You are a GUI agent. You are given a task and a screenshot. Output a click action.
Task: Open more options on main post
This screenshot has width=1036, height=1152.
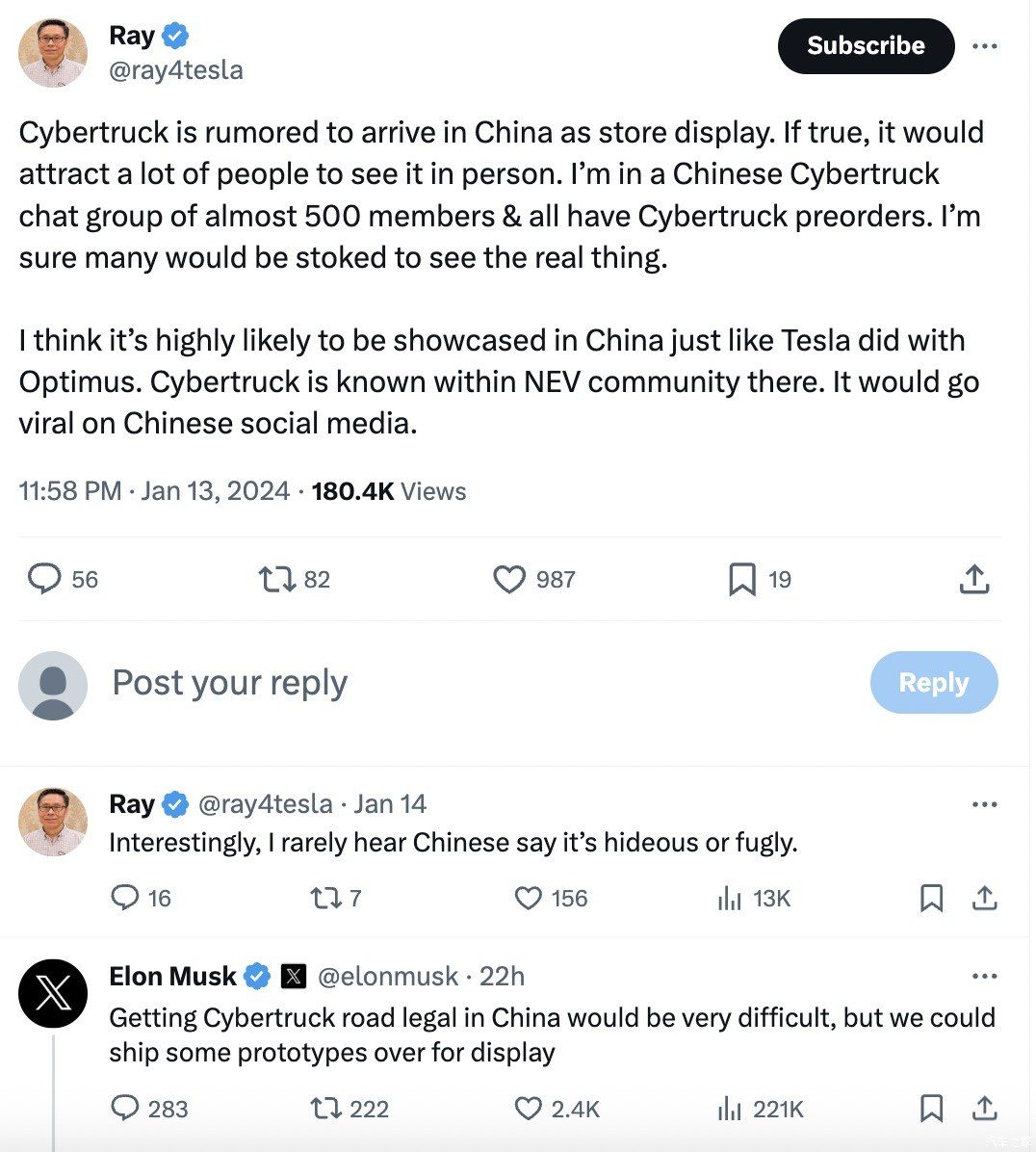[x=984, y=46]
